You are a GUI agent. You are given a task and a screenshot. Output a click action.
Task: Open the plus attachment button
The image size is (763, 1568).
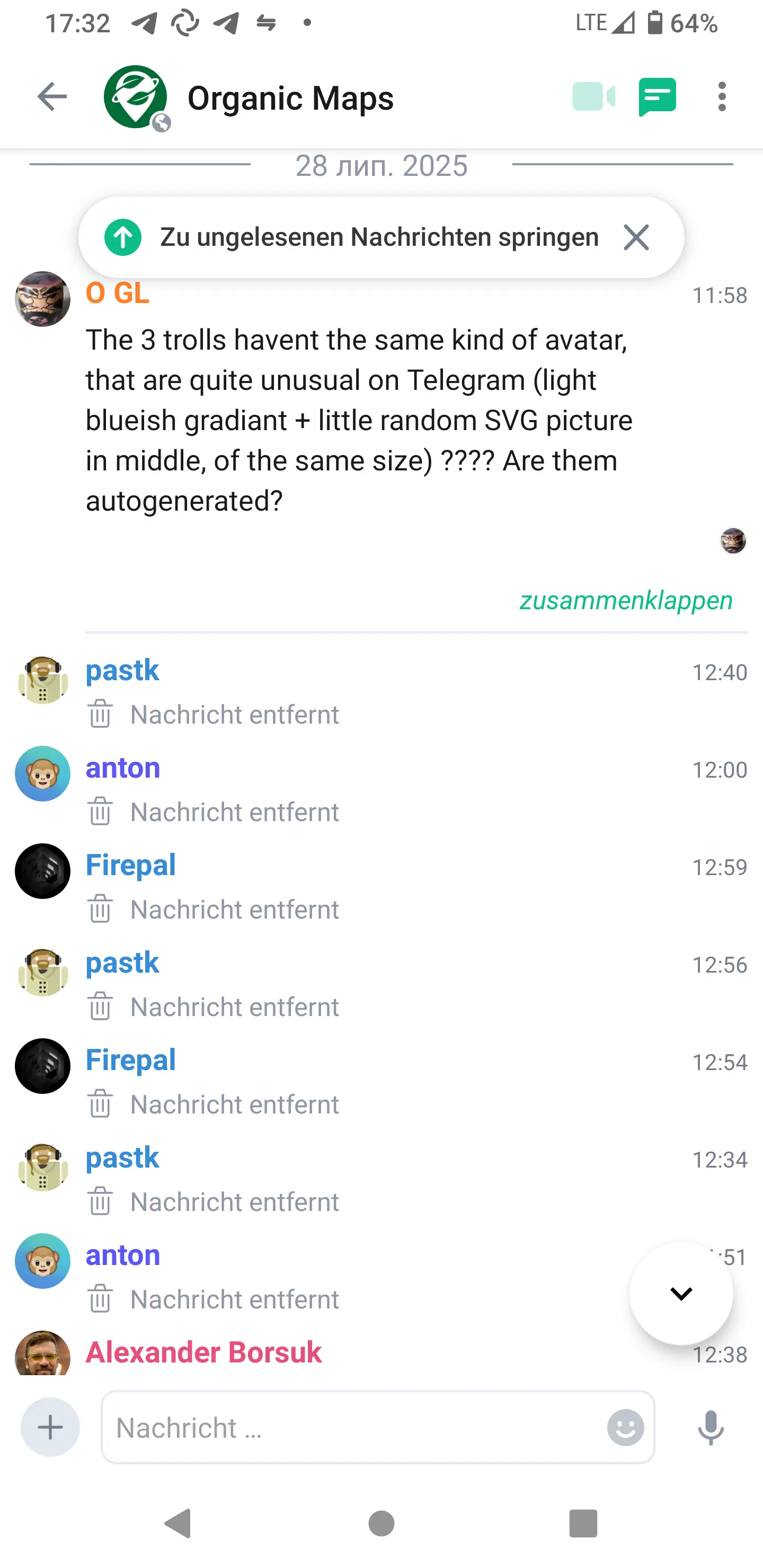50,1427
